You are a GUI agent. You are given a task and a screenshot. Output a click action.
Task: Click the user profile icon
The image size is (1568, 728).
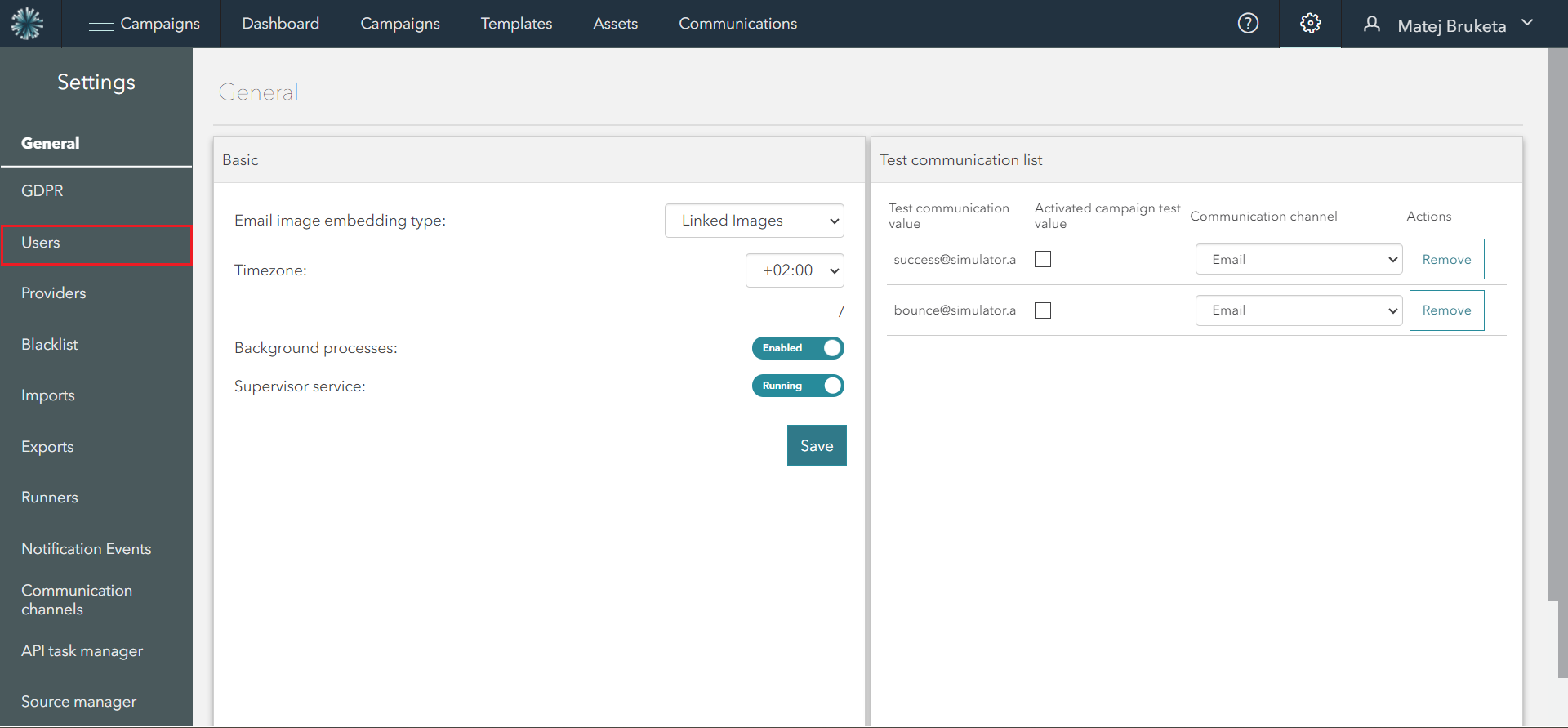click(x=1372, y=25)
